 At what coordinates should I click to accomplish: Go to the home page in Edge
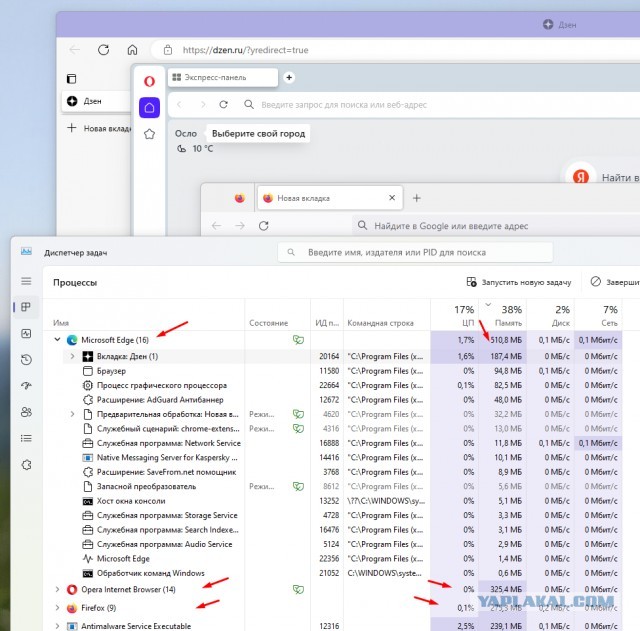coord(132,50)
